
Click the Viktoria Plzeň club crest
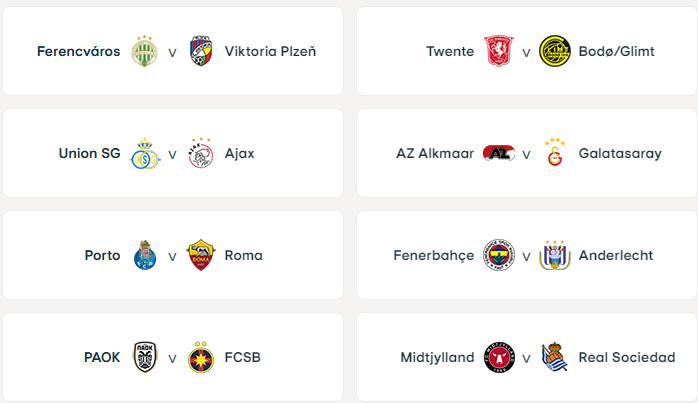pos(201,52)
